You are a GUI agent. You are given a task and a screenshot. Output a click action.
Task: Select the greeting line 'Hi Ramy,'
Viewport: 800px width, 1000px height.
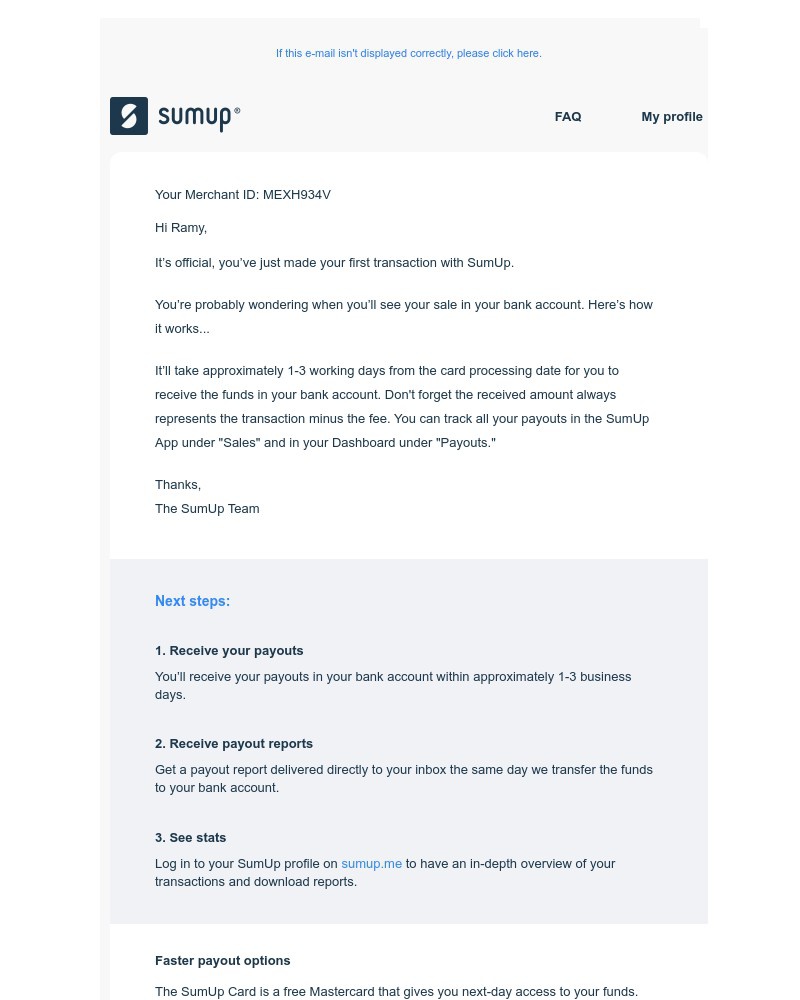(x=181, y=228)
